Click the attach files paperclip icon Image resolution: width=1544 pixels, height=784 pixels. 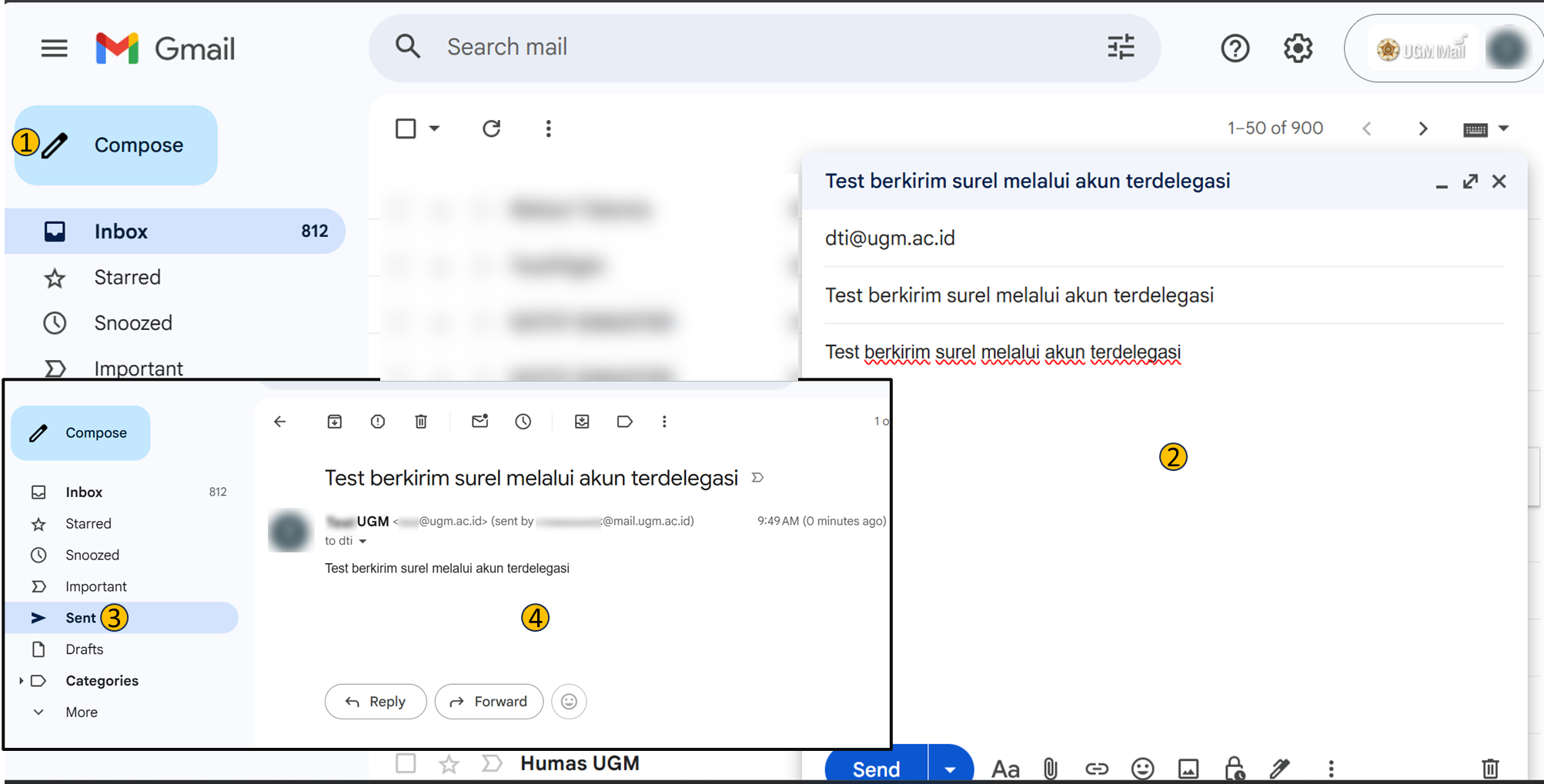click(1050, 768)
